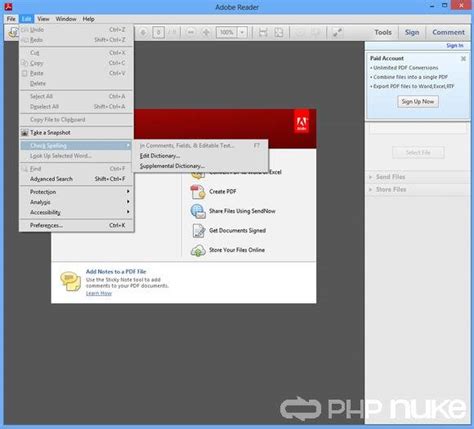The image size is (474, 429).
Task: Open the zoom level dropdown arrow
Action: click(242, 32)
